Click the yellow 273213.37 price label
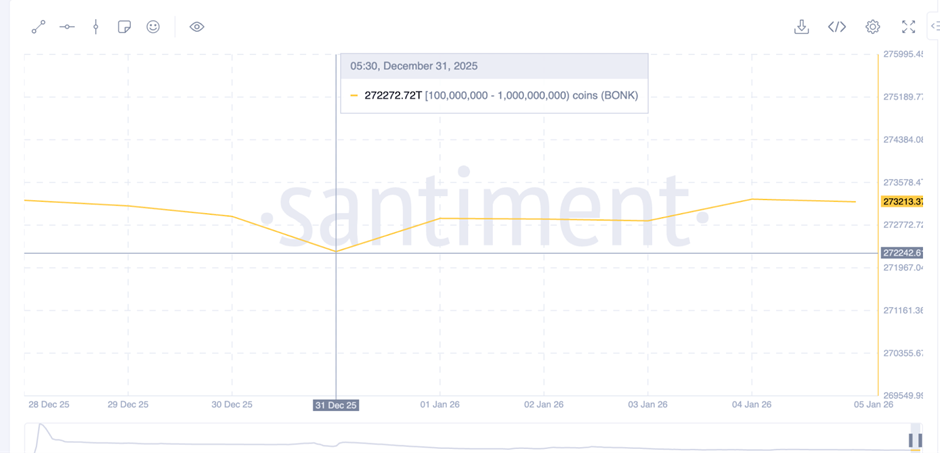The image size is (940, 453). [x=902, y=202]
